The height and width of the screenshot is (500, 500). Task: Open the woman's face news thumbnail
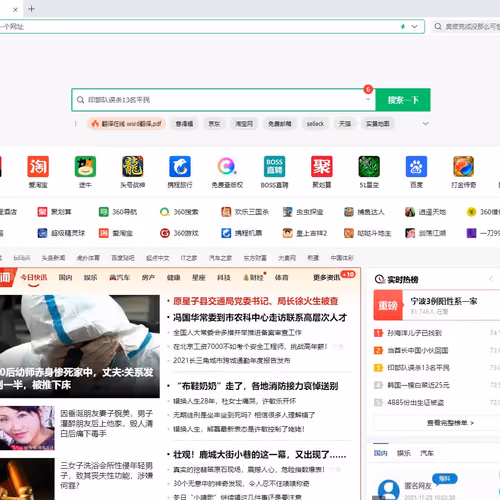[x=27, y=428]
